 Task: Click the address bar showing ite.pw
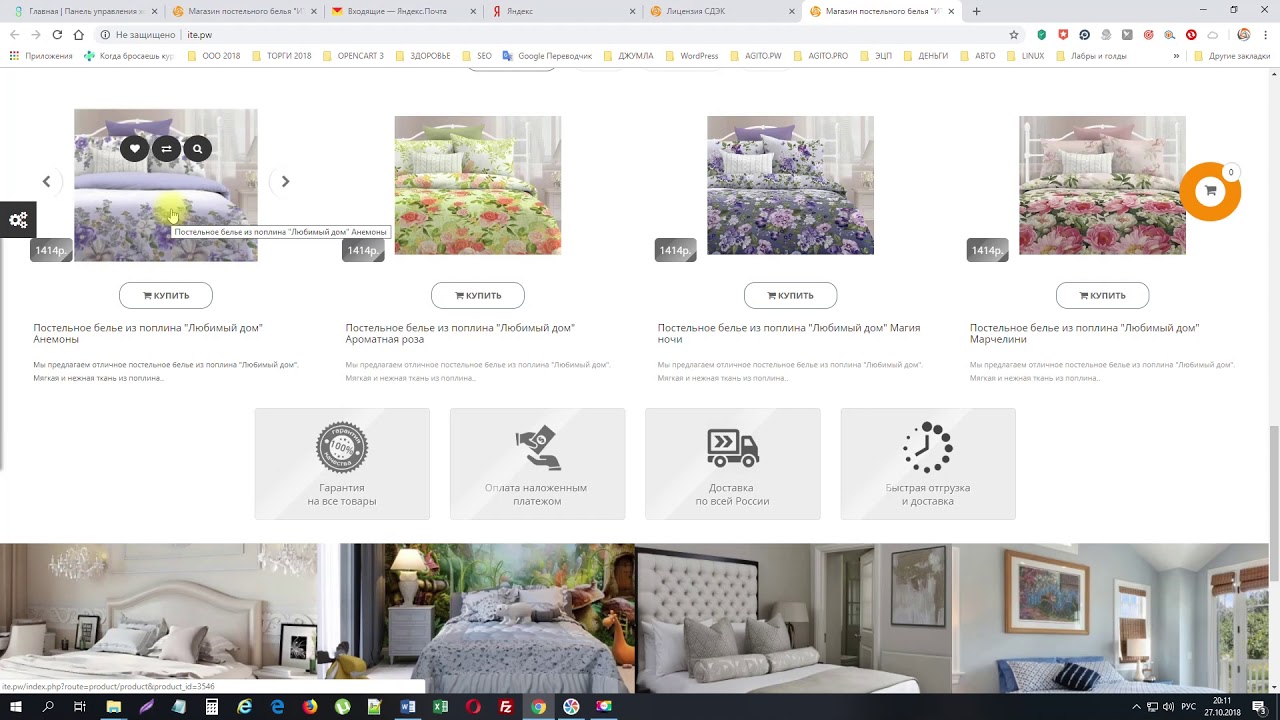click(x=550, y=34)
